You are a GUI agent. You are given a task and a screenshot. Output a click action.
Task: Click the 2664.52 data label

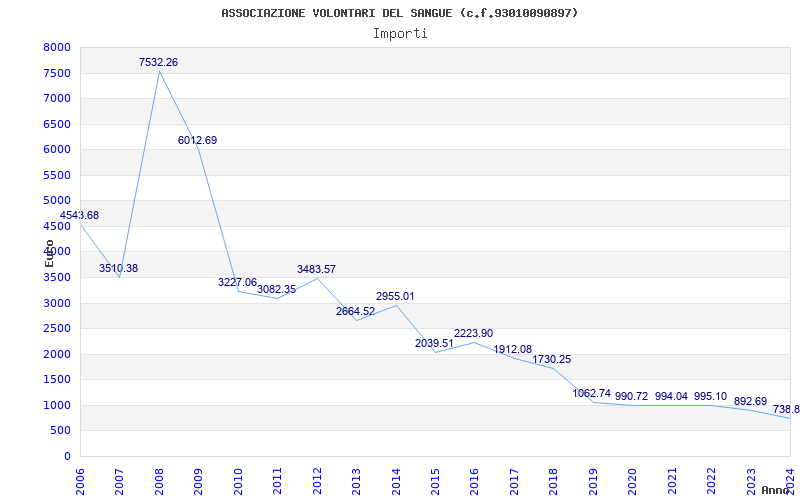tap(356, 311)
